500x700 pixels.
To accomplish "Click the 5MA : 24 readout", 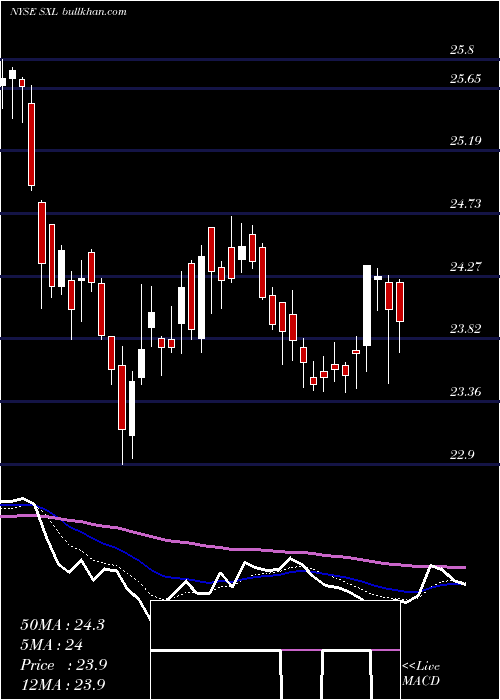I will [52, 645].
